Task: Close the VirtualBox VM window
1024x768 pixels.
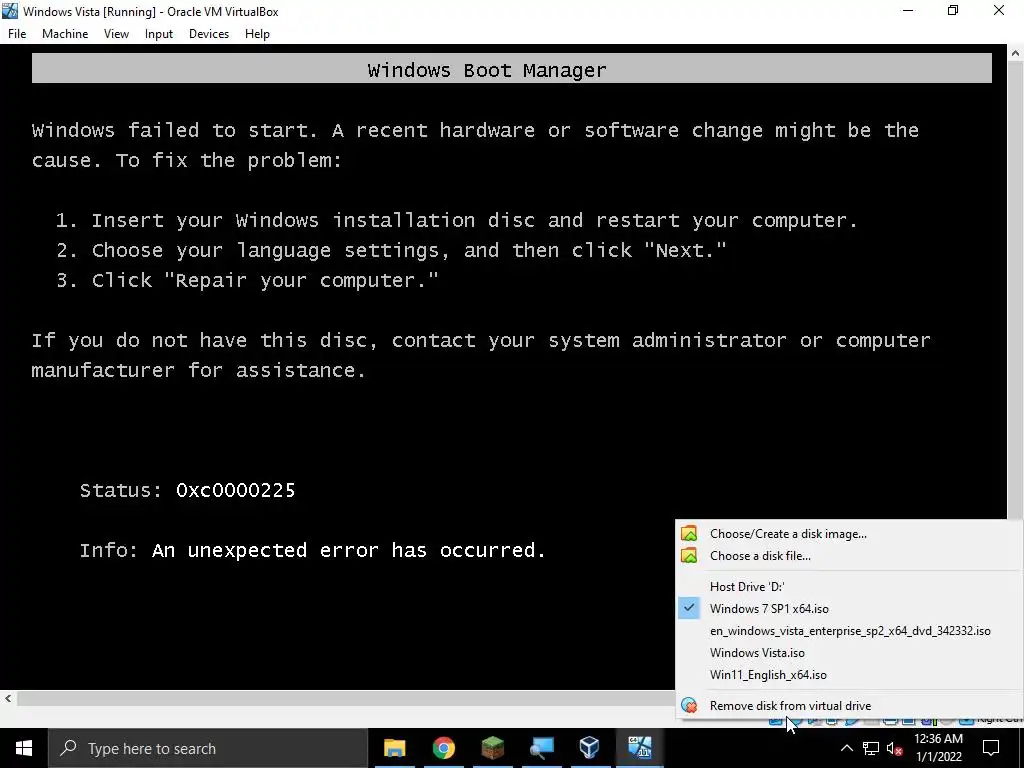Action: pyautogui.click(x=999, y=11)
